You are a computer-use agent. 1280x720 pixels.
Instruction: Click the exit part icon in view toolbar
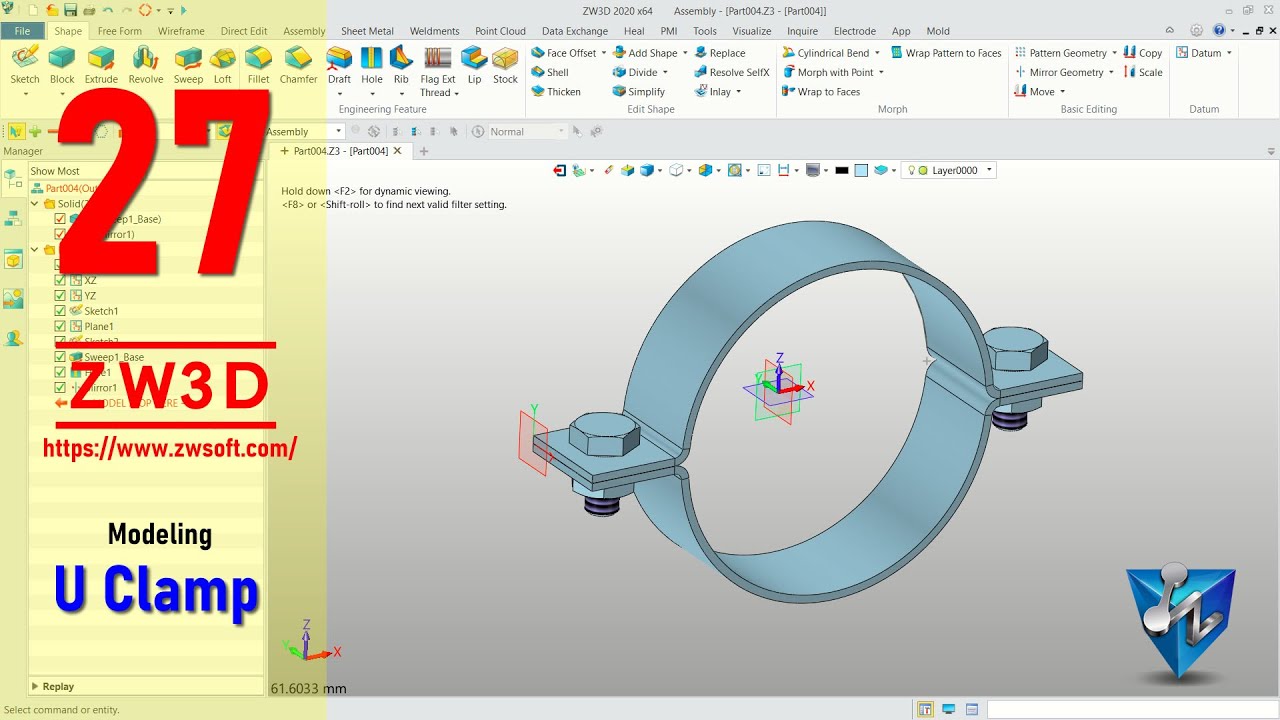559,171
